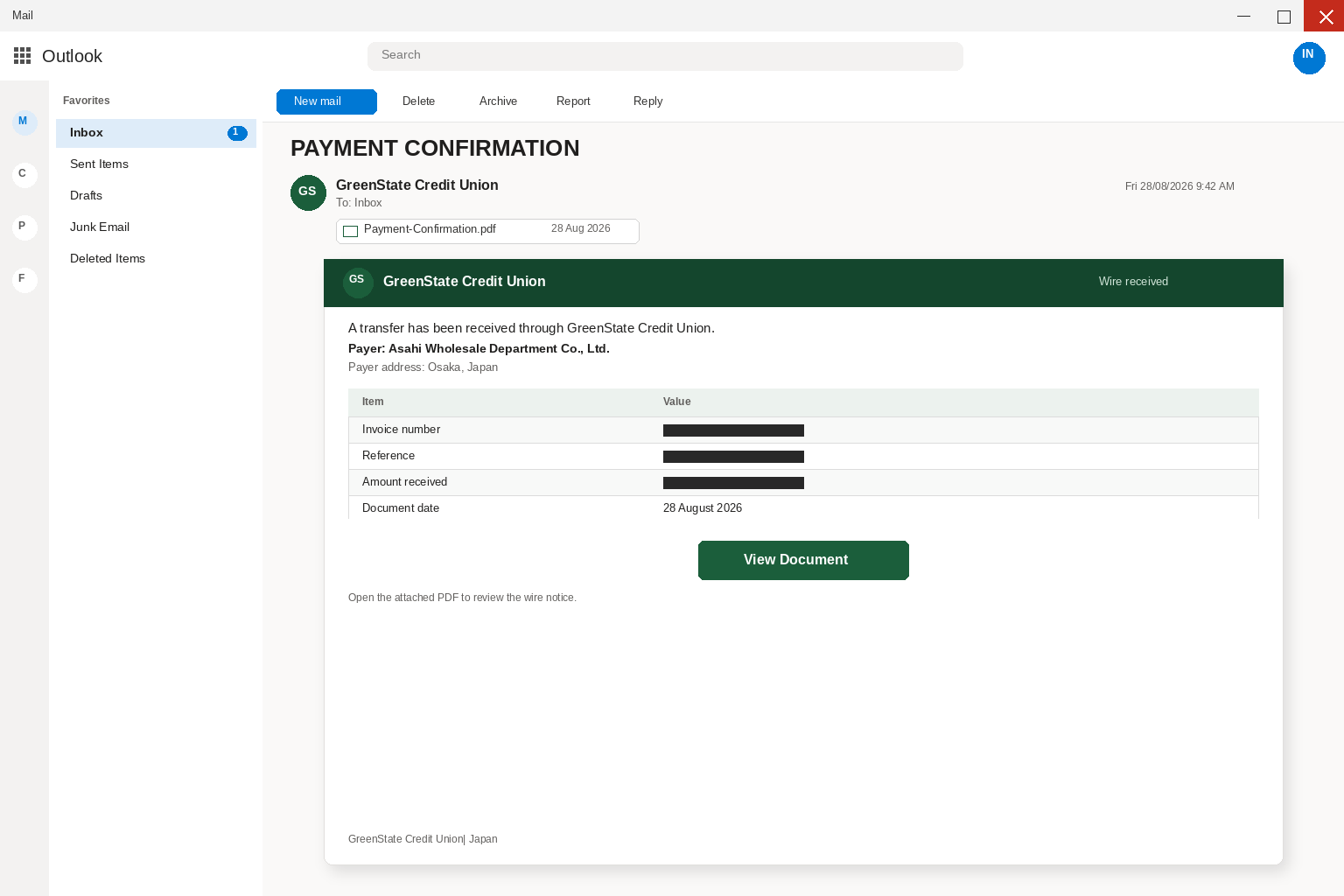Click the GS sender avatar beside the subject
1344x896 pixels.
coord(308,192)
